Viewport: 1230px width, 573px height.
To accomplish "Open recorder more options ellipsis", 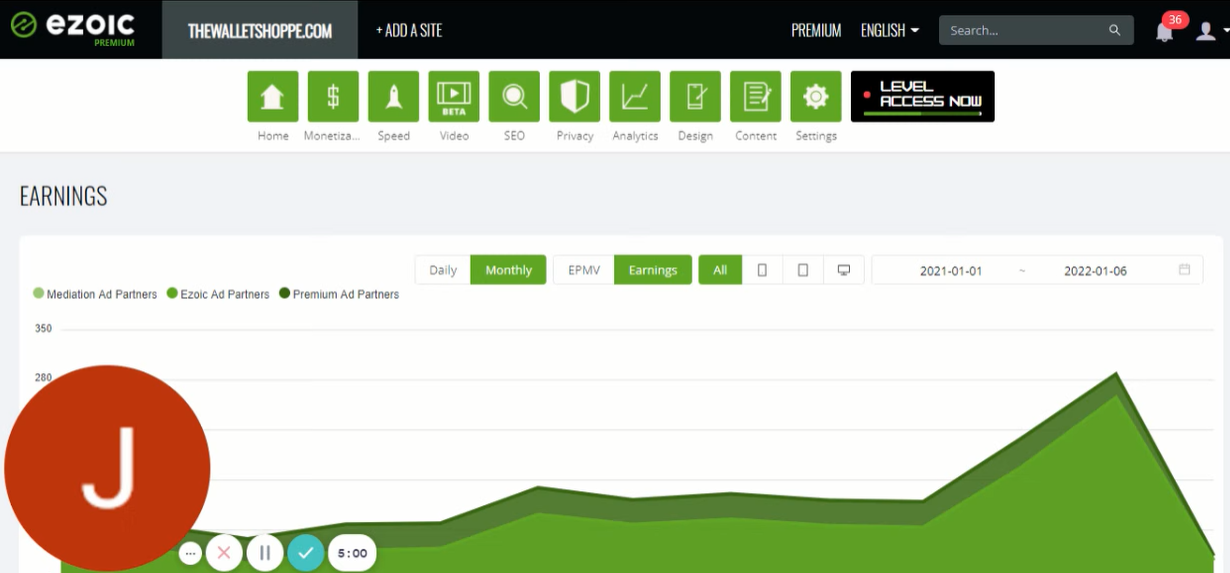I will point(190,553).
